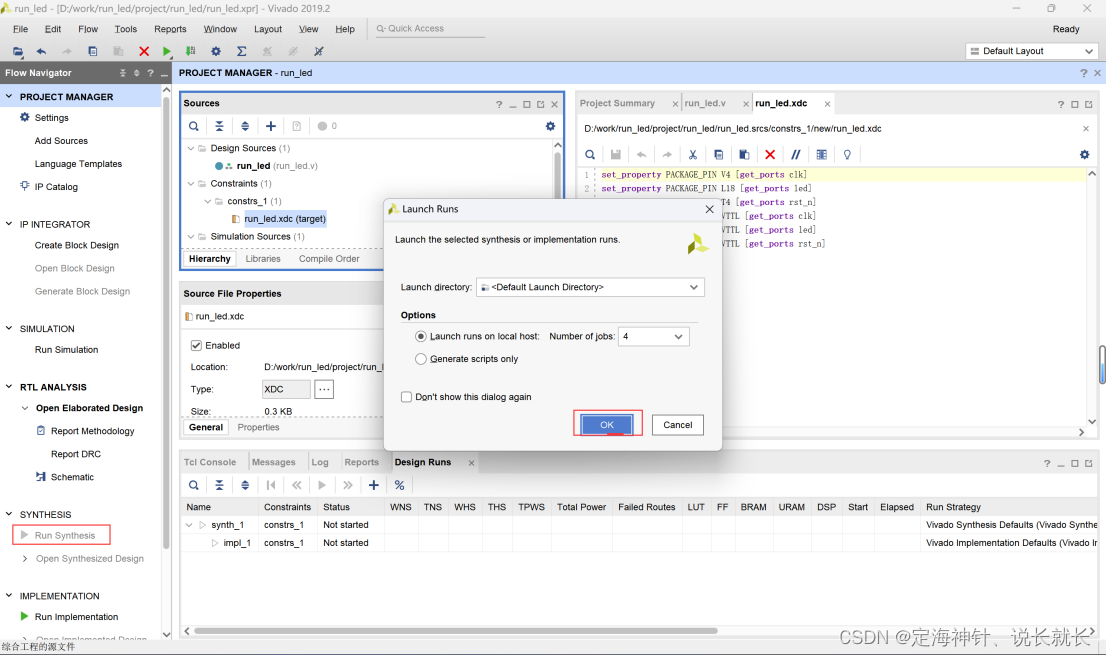Click Collapse All icon in Sources panel
The image size is (1106, 656).
(219, 126)
